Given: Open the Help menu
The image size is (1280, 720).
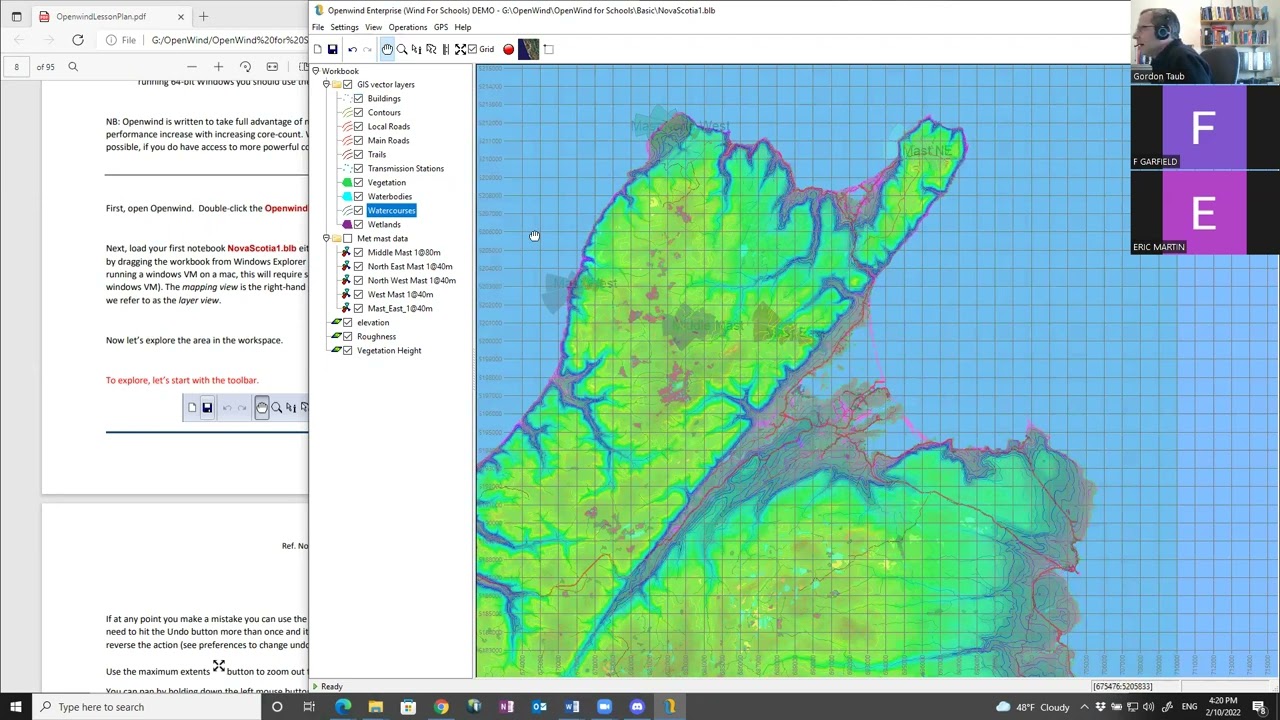Looking at the screenshot, I should (x=462, y=27).
